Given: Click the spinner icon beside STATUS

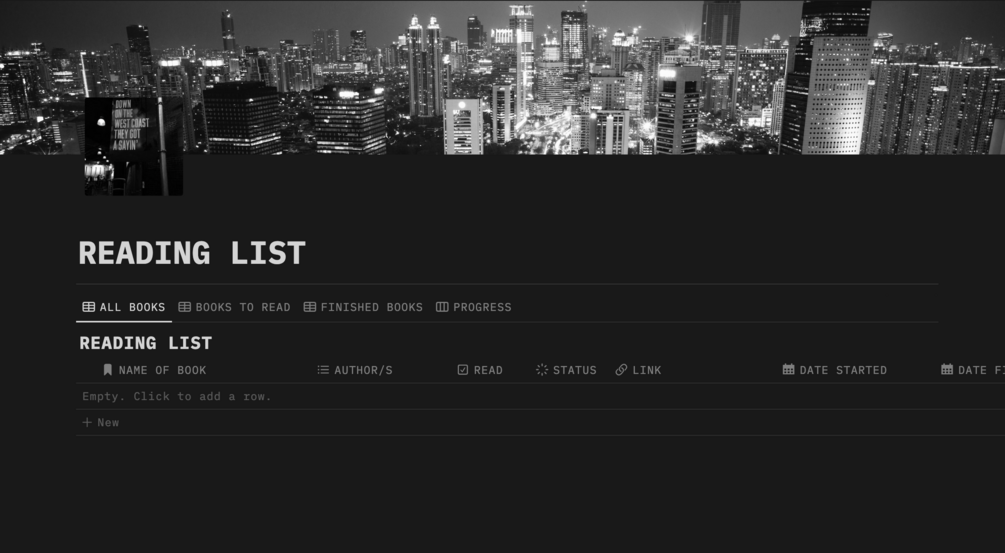Looking at the screenshot, I should 542,370.
